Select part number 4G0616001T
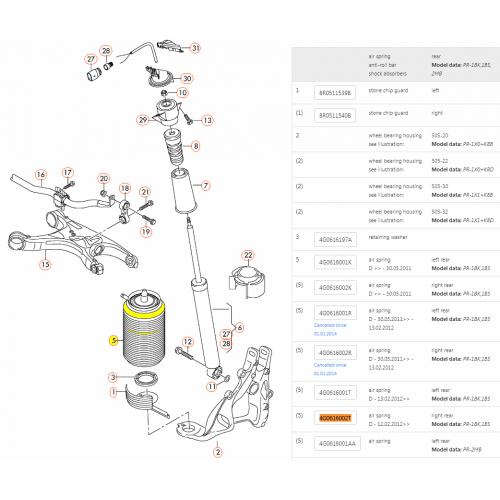 coord(335,393)
